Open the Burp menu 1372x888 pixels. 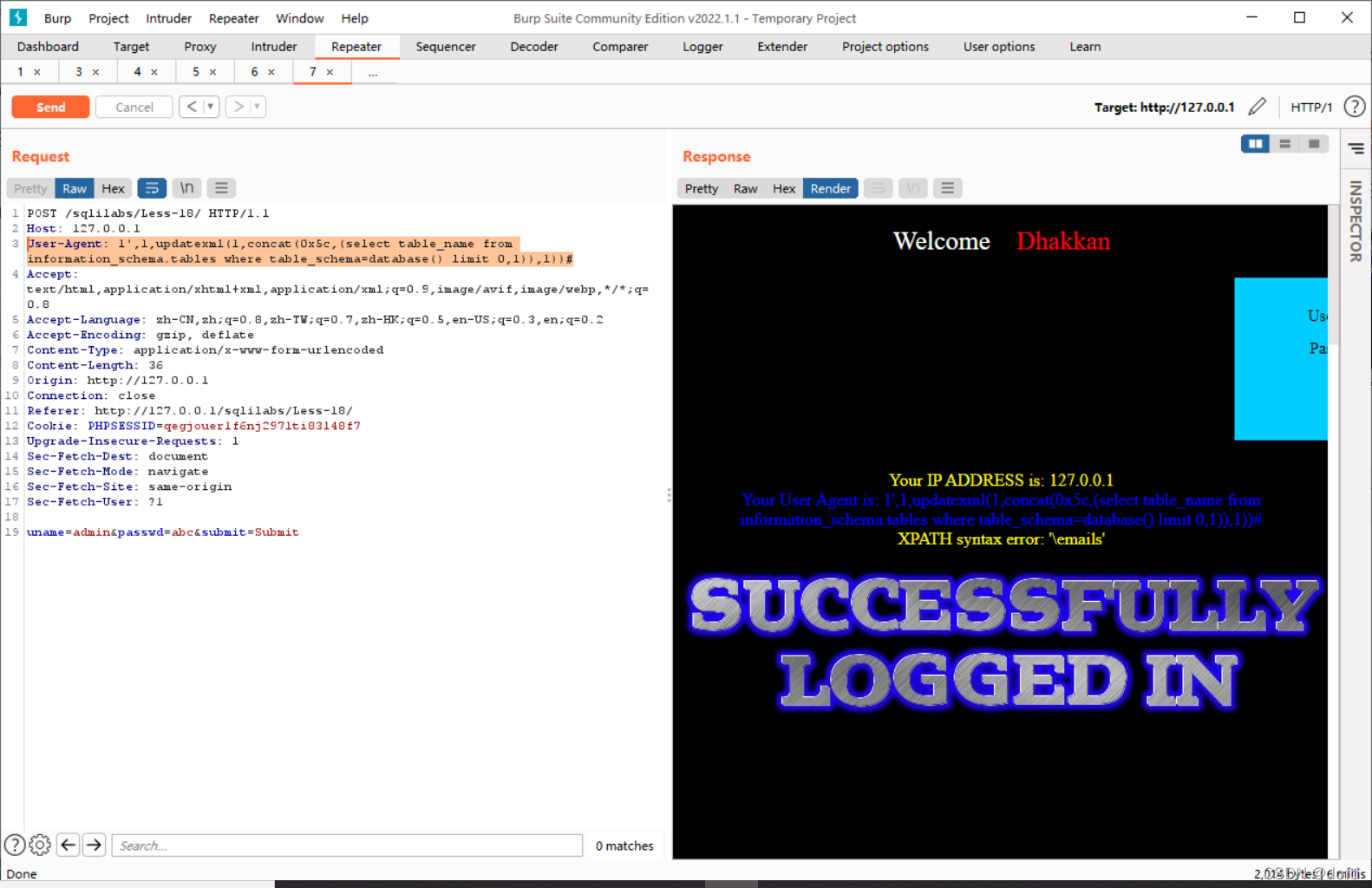(58, 18)
